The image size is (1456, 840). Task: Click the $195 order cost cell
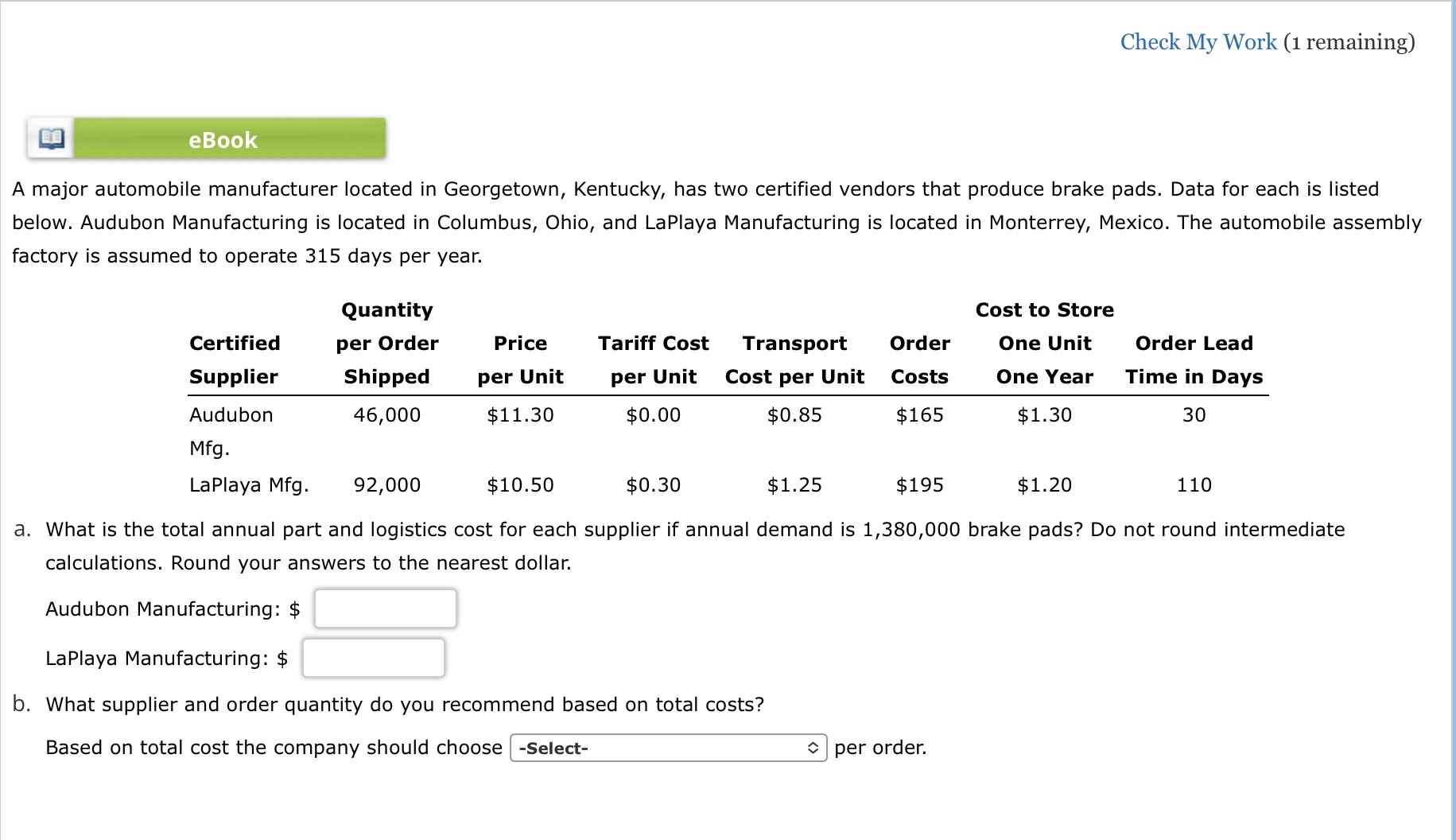click(x=920, y=484)
